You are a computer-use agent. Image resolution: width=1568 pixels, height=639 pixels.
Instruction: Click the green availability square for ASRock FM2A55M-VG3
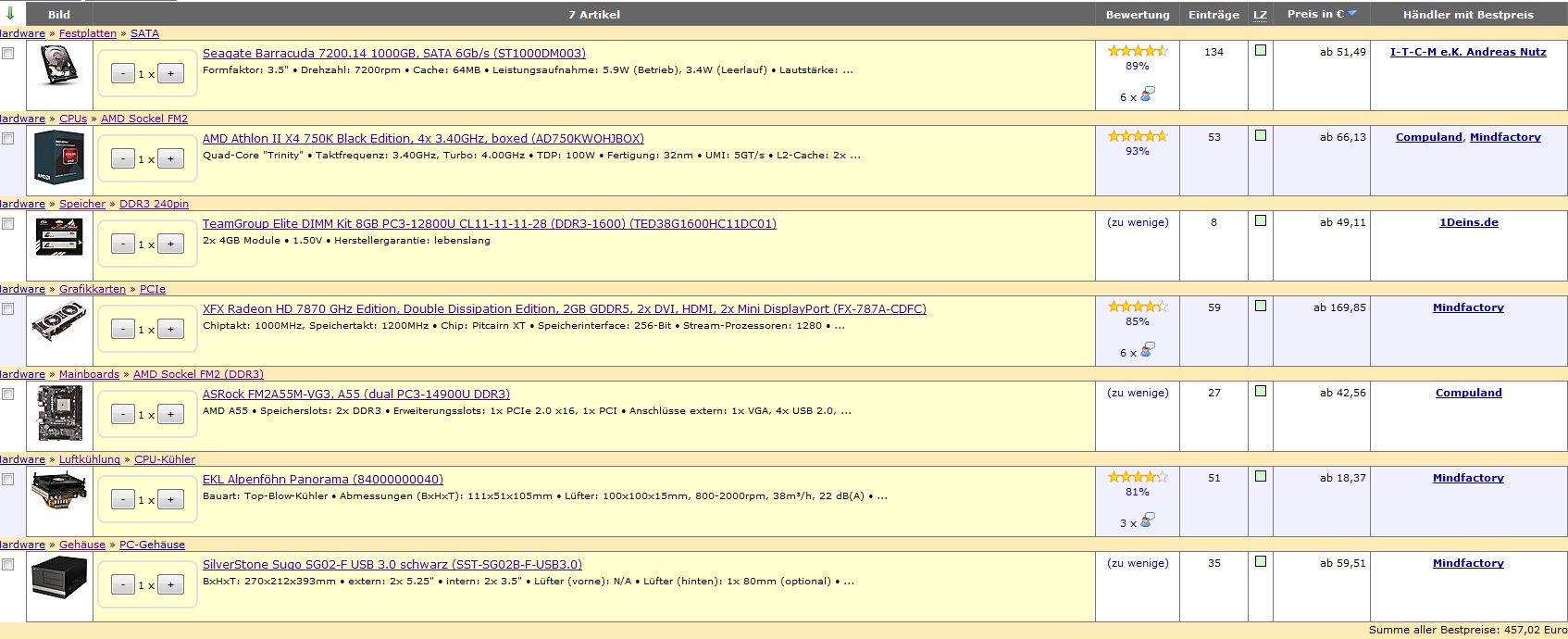click(x=1260, y=392)
